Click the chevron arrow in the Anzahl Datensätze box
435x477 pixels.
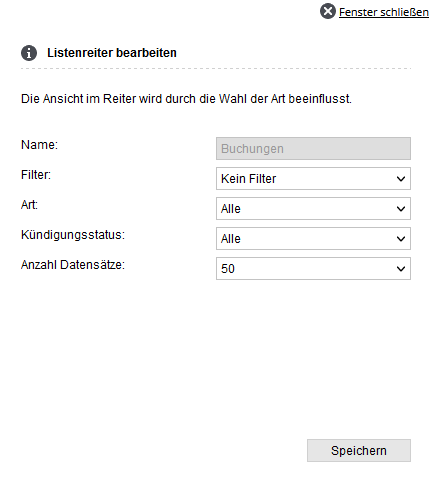coord(401,269)
